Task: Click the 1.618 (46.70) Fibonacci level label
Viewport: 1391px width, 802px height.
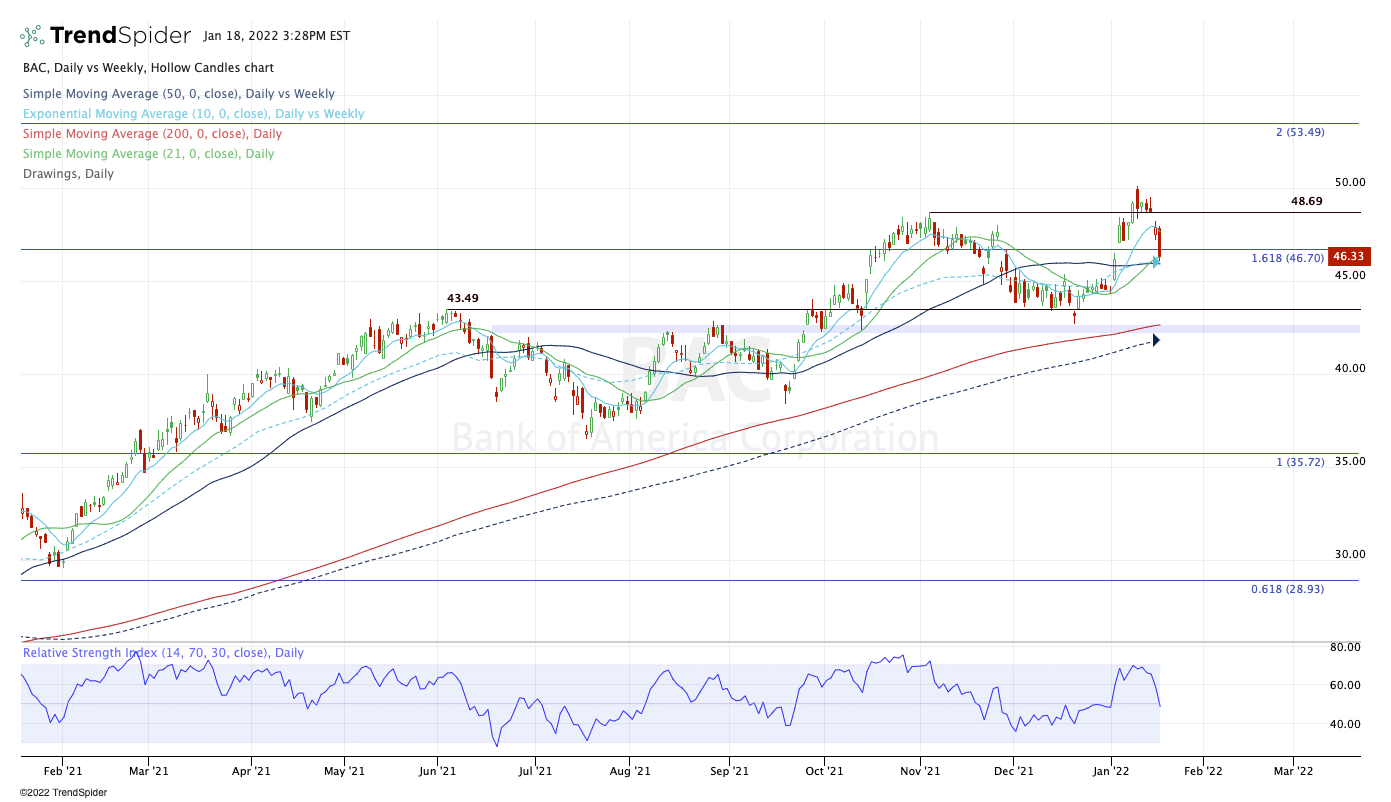Action: [x=1288, y=258]
